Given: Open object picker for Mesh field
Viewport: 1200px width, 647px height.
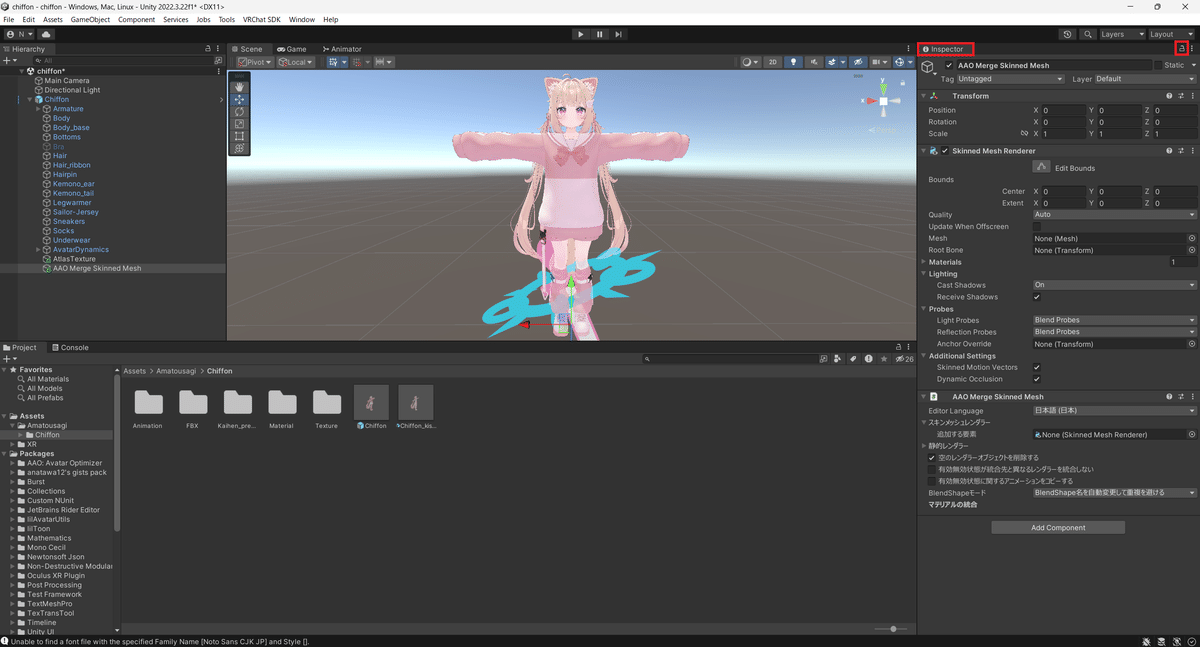Looking at the screenshot, I should (x=1191, y=239).
